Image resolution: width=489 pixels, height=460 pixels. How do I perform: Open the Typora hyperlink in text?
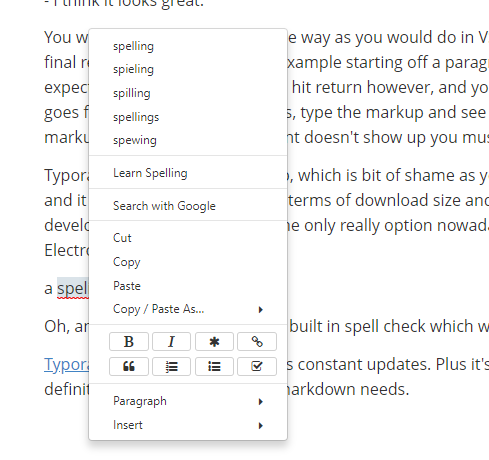(66, 364)
